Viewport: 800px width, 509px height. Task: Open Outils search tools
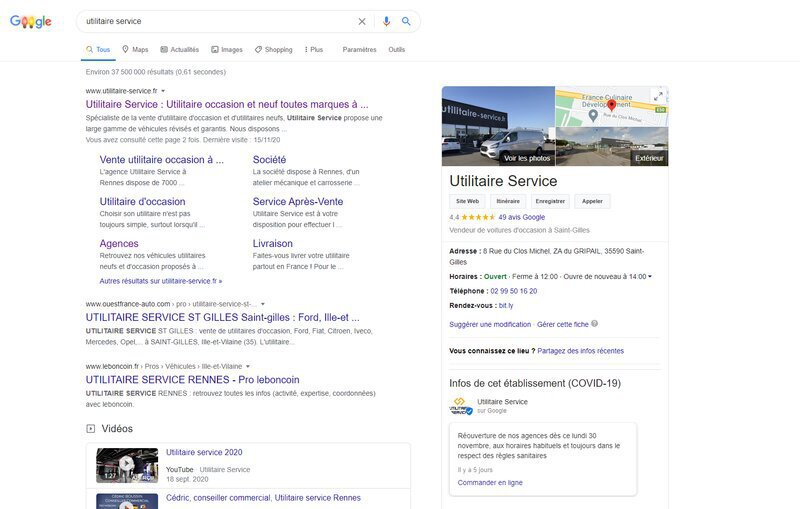[396, 49]
